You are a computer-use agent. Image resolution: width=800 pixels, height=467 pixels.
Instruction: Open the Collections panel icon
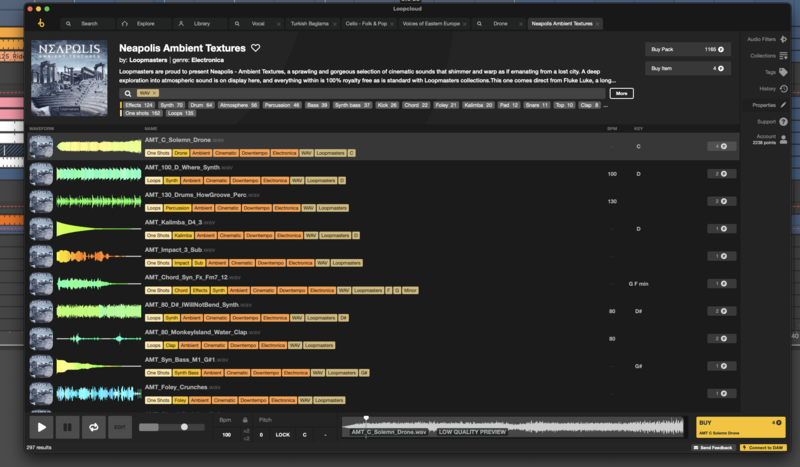(x=783, y=56)
